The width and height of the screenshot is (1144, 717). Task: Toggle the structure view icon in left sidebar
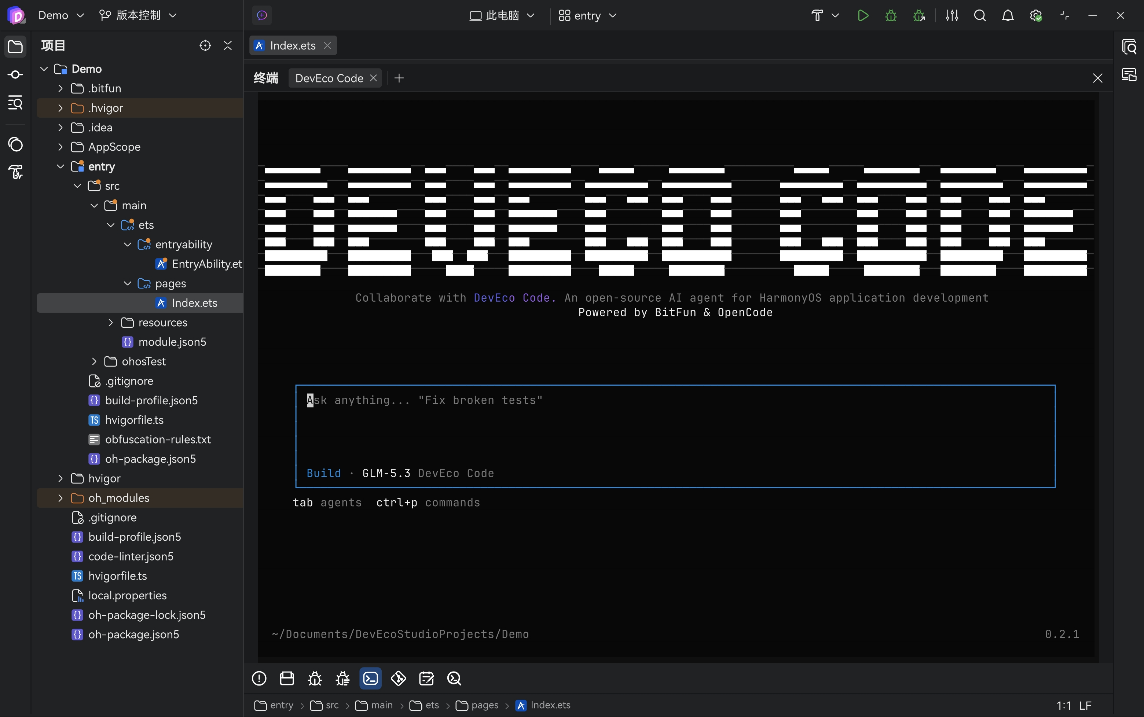coord(15,102)
